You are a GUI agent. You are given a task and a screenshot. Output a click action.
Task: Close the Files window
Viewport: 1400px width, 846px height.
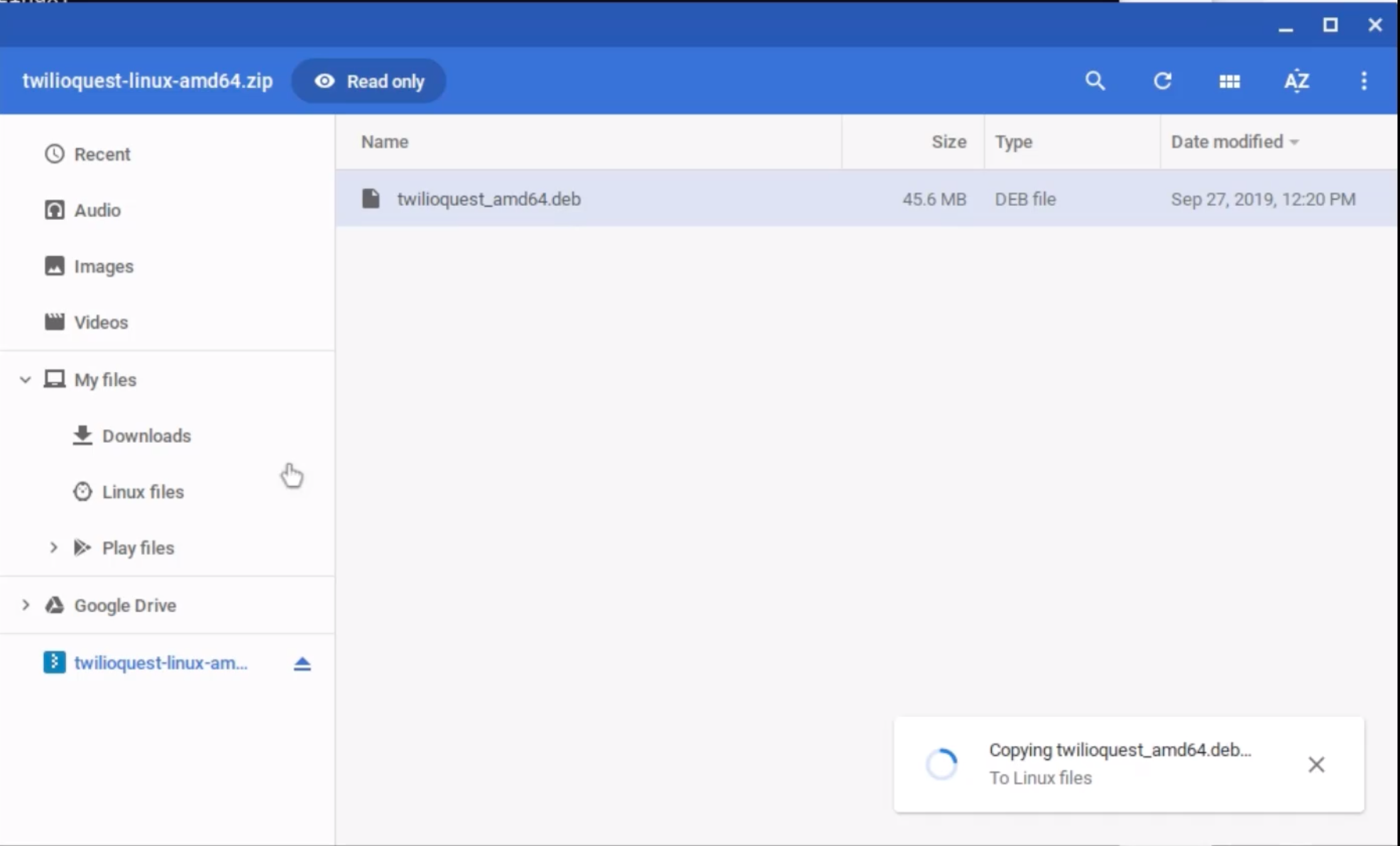pos(1375,25)
